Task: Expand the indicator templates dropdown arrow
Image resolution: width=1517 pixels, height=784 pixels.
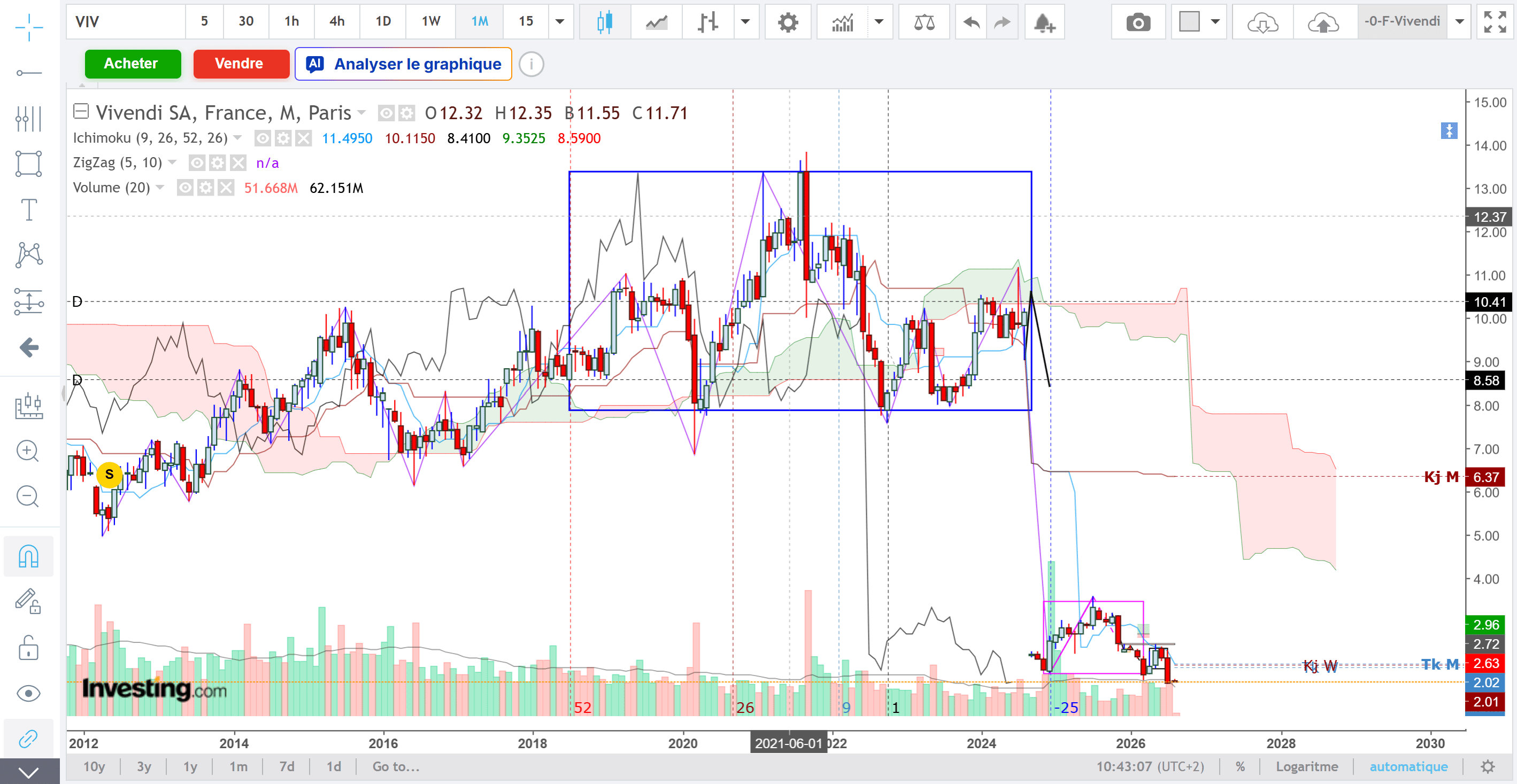Action: pos(879,22)
